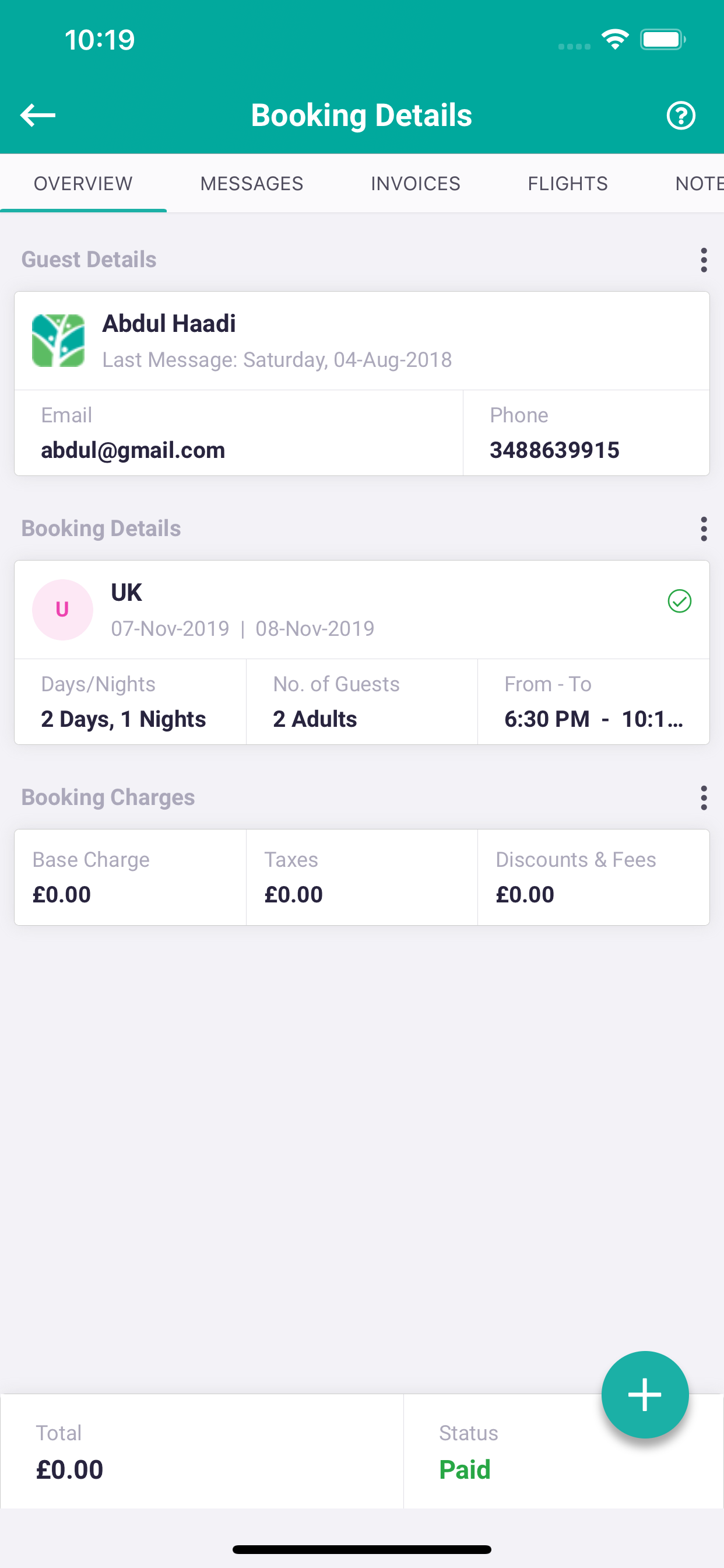The height and width of the screenshot is (1568, 724).
Task: Click the green confirmed checkmark icon
Action: click(679, 601)
